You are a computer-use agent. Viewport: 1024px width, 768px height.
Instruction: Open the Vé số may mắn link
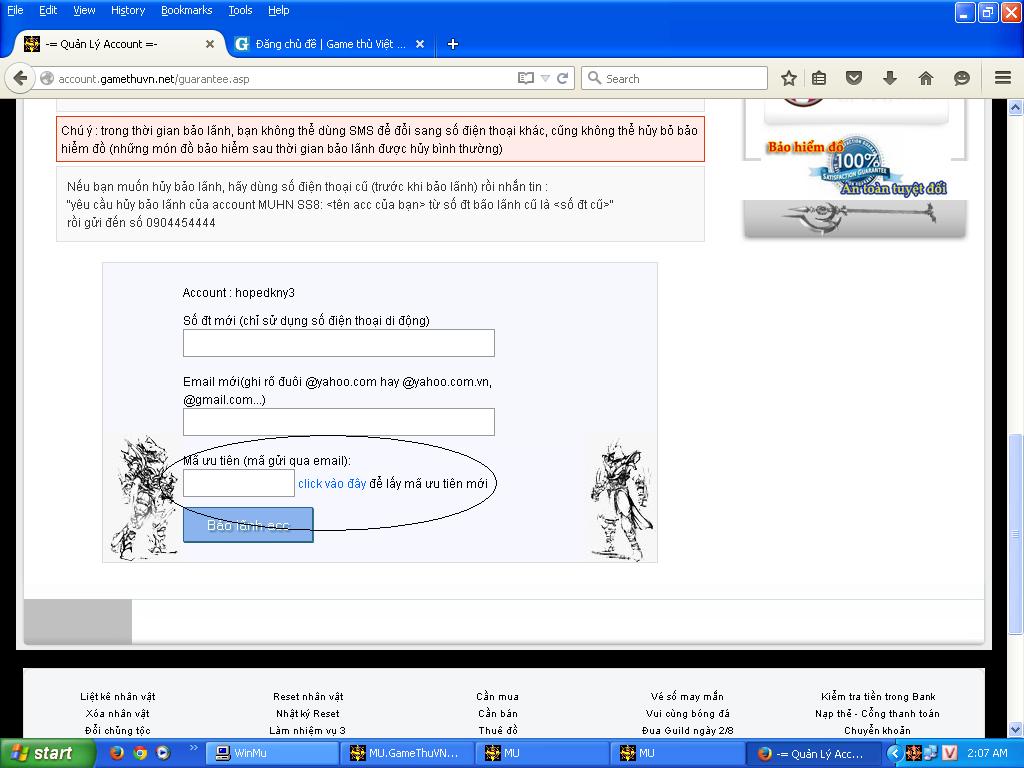click(x=687, y=697)
